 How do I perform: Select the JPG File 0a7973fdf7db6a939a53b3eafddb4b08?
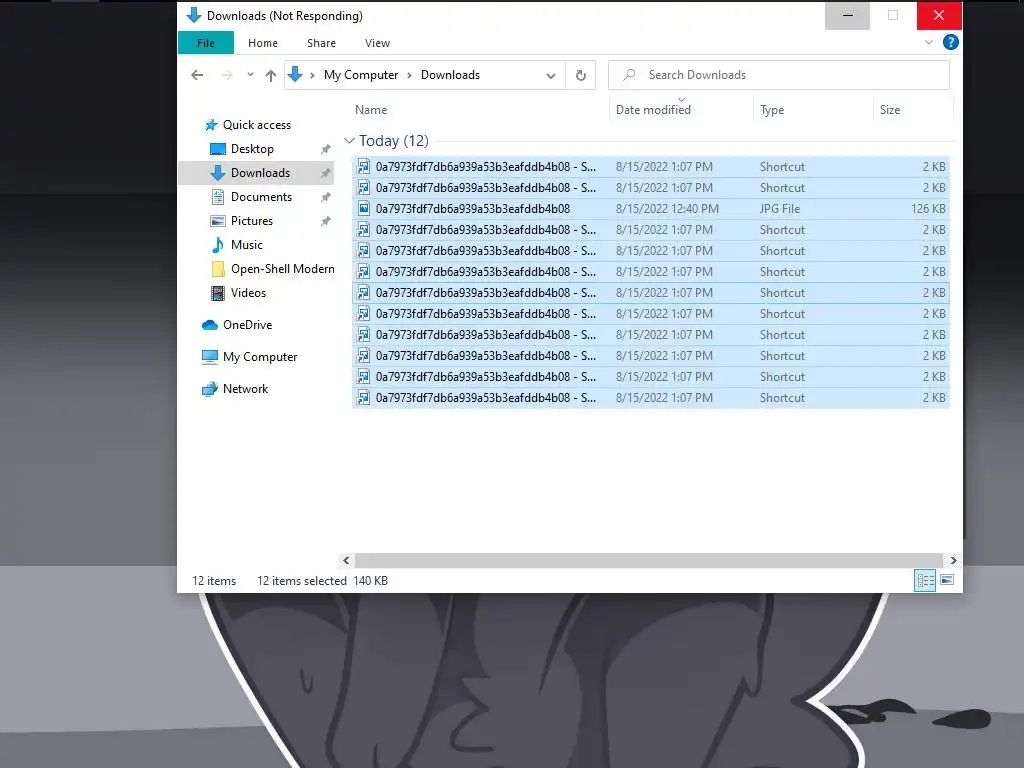(x=650, y=209)
